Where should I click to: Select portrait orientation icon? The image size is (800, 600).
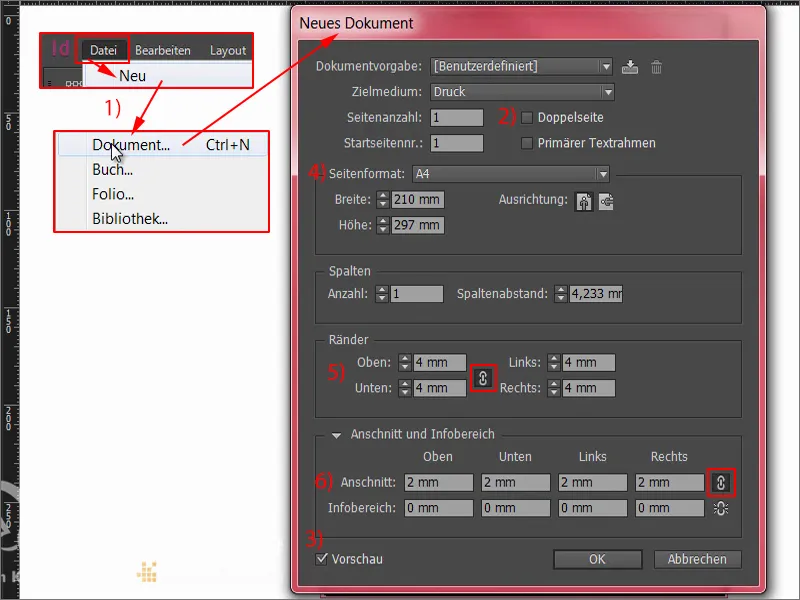tap(584, 202)
